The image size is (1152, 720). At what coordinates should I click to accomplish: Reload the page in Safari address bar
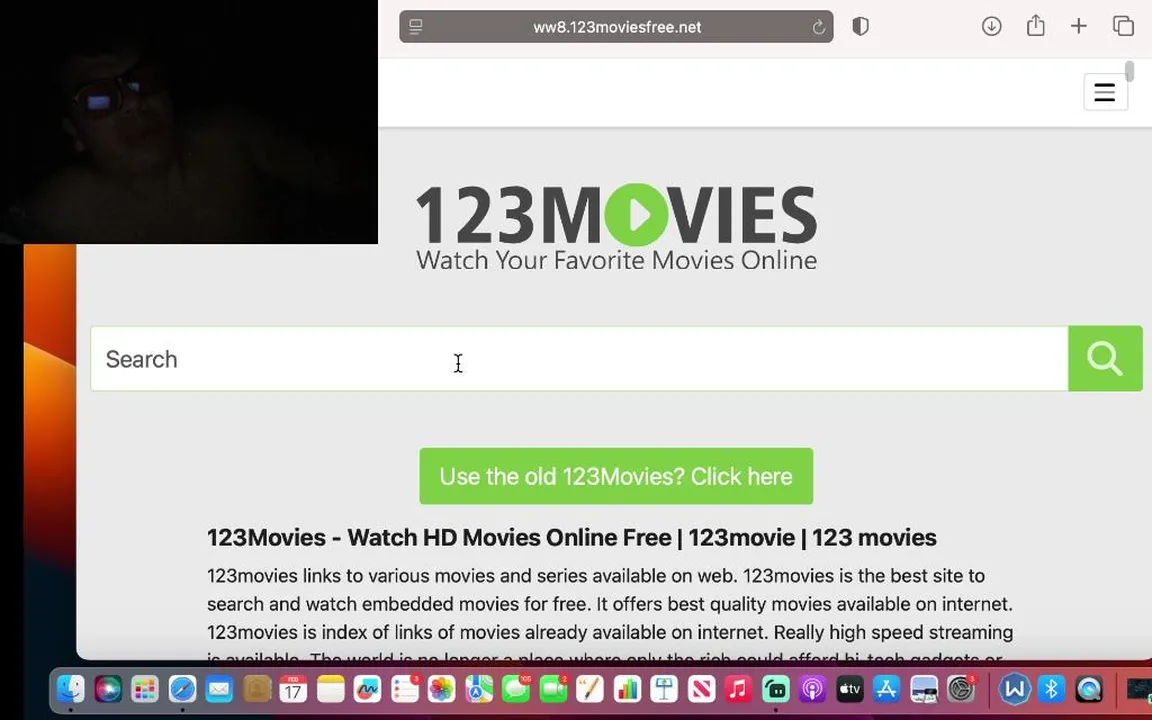coord(818,27)
